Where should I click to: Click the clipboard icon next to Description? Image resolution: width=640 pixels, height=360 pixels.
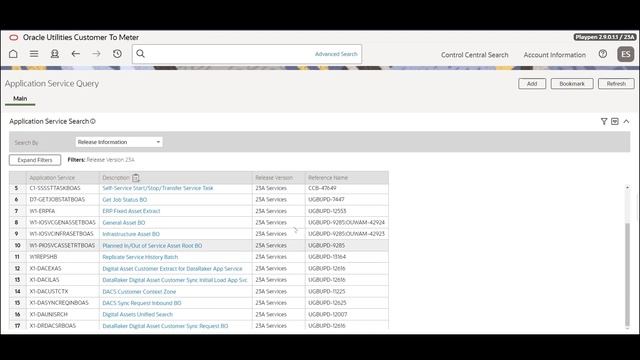click(136, 178)
